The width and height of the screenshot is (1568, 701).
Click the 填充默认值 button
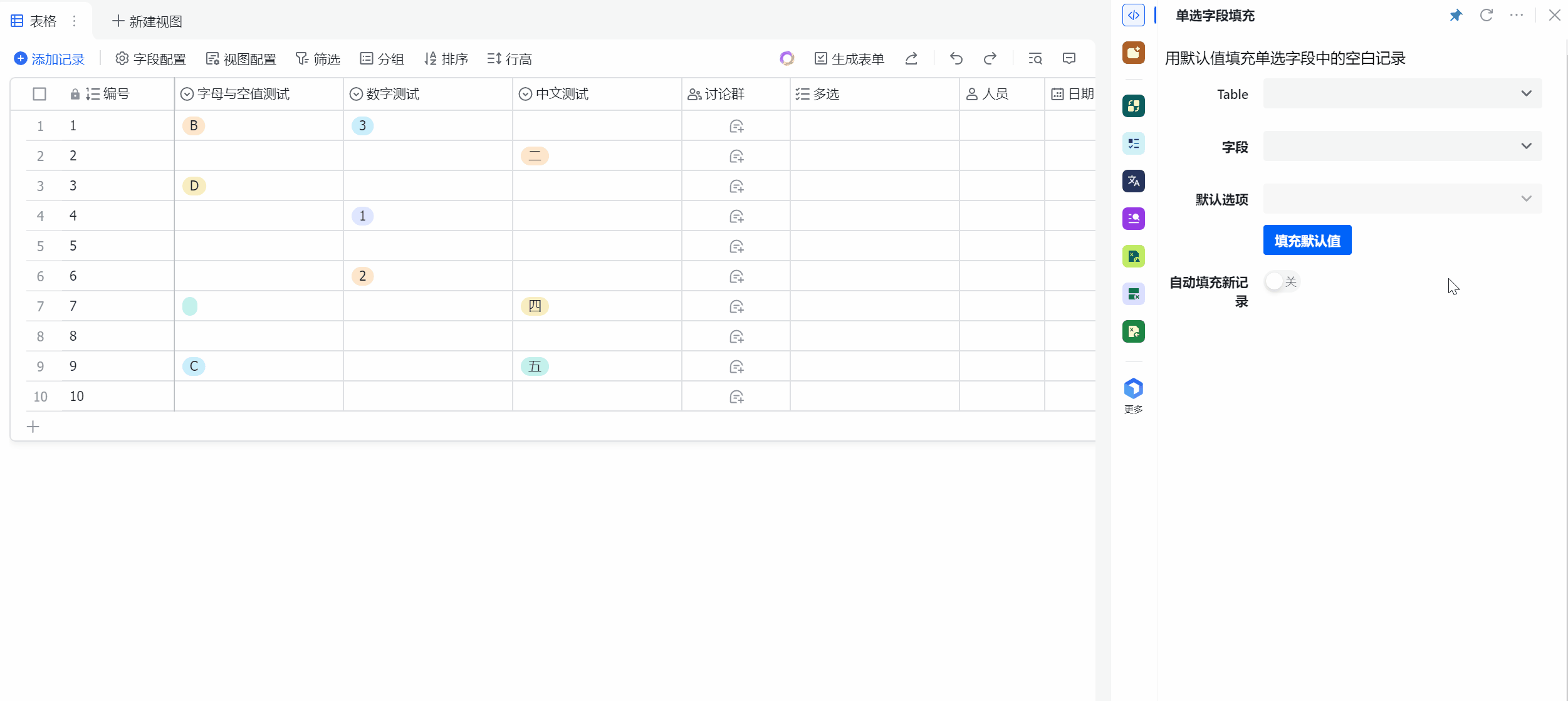pos(1307,241)
